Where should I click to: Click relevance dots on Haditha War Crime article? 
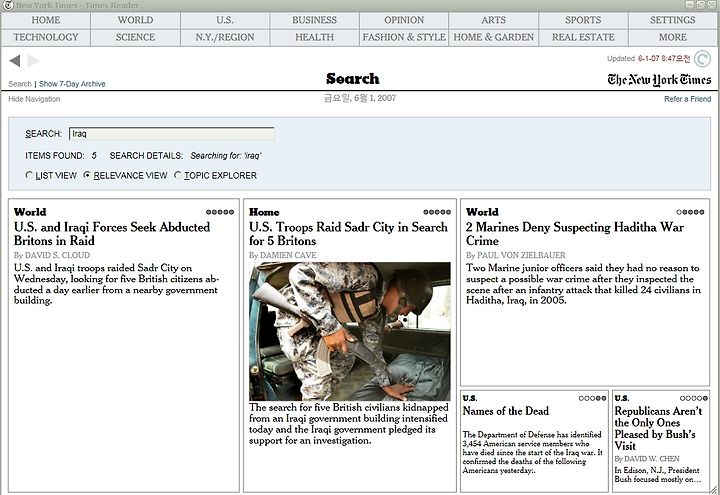(690, 212)
